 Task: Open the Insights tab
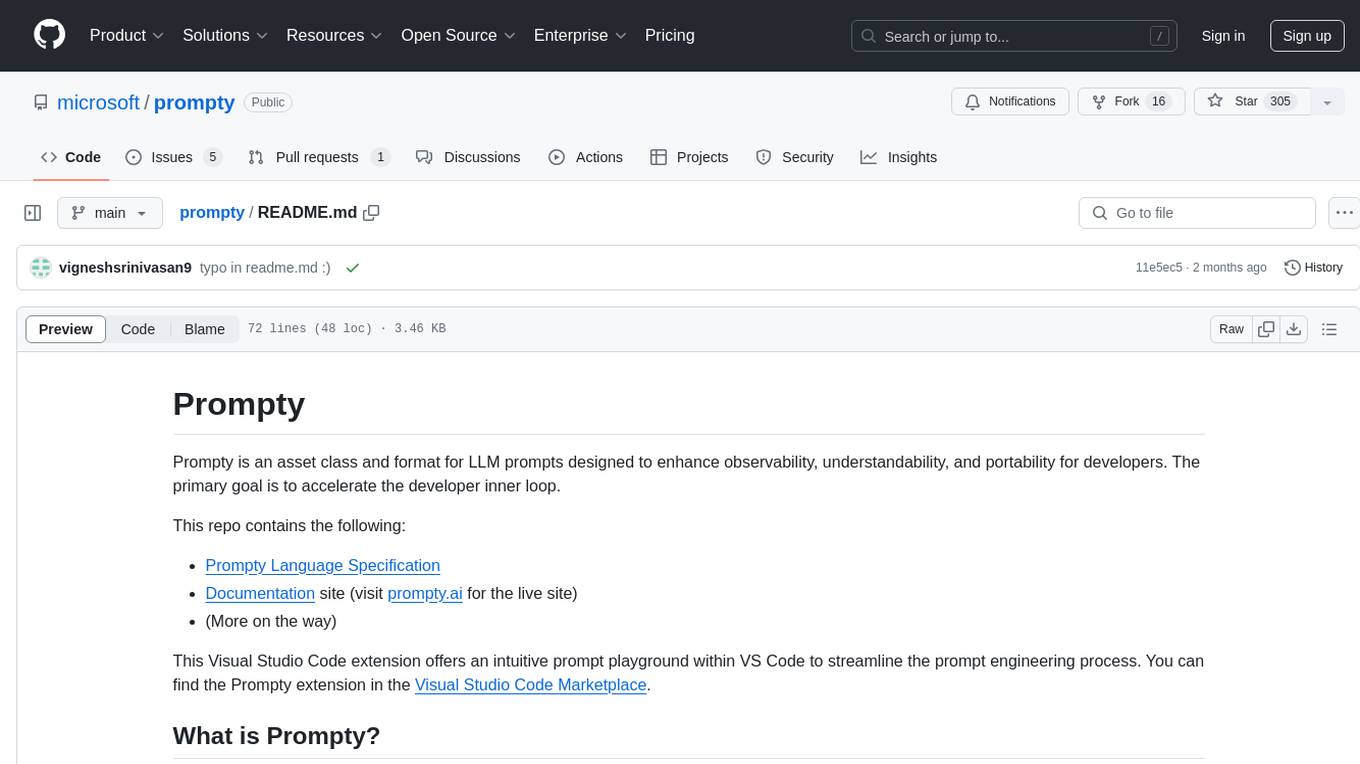click(x=899, y=157)
